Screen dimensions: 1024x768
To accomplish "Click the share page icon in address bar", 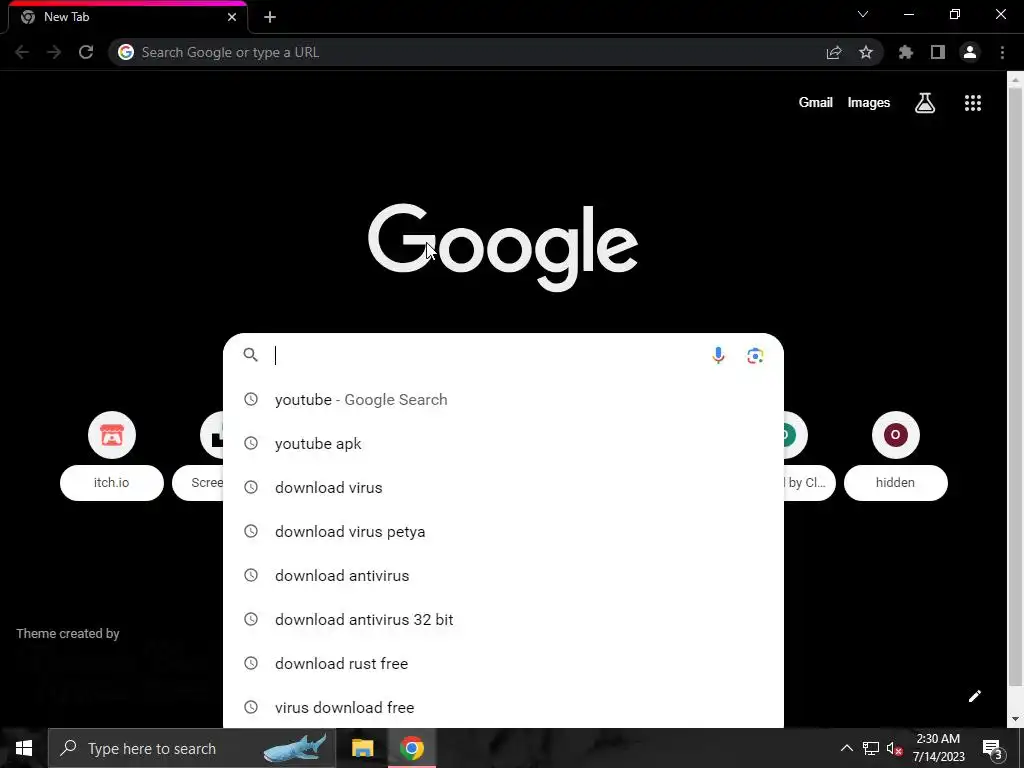I will [834, 52].
